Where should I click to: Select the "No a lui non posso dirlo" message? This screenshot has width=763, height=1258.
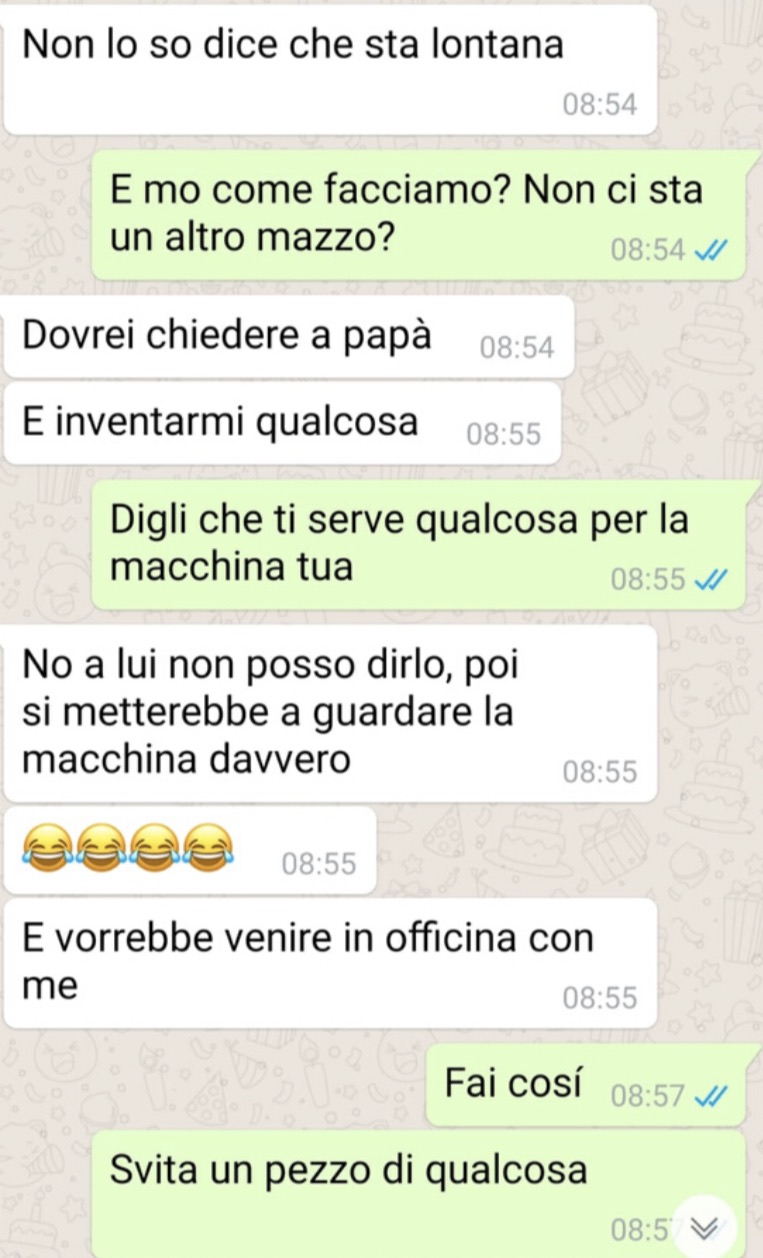(x=330, y=714)
